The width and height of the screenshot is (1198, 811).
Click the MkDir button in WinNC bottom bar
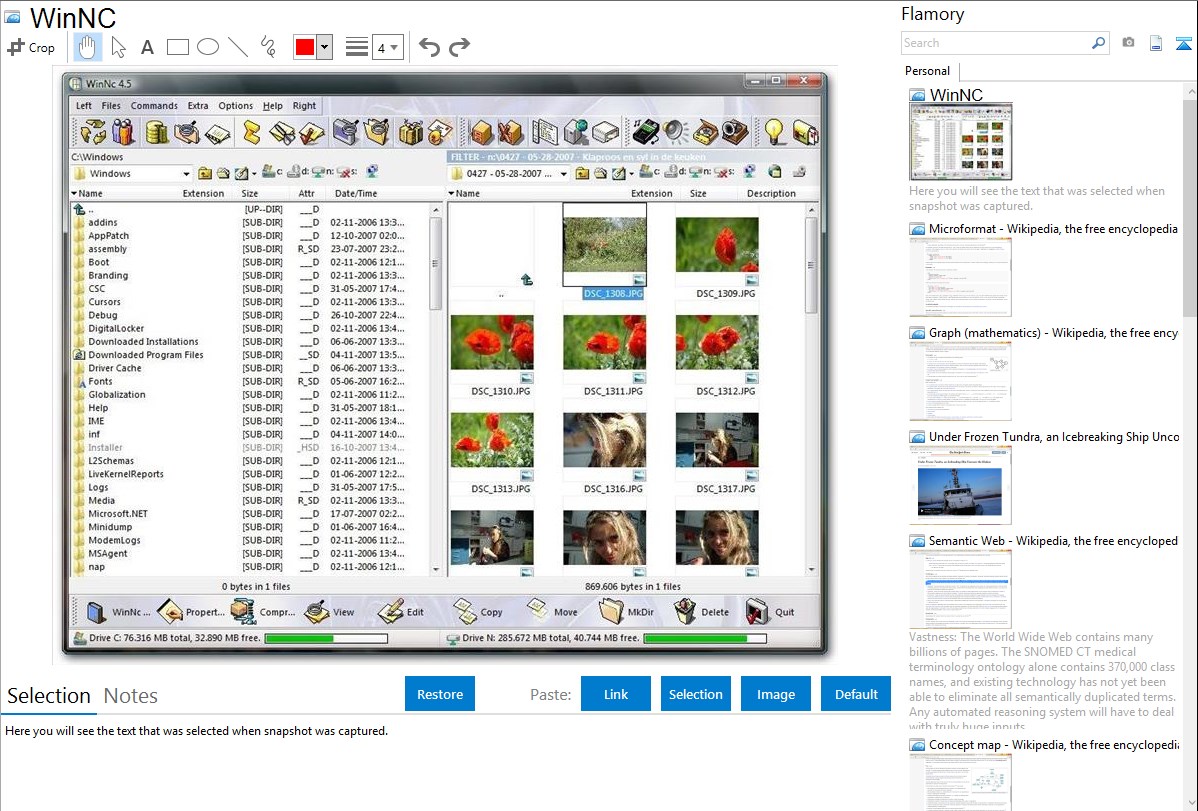click(x=627, y=611)
